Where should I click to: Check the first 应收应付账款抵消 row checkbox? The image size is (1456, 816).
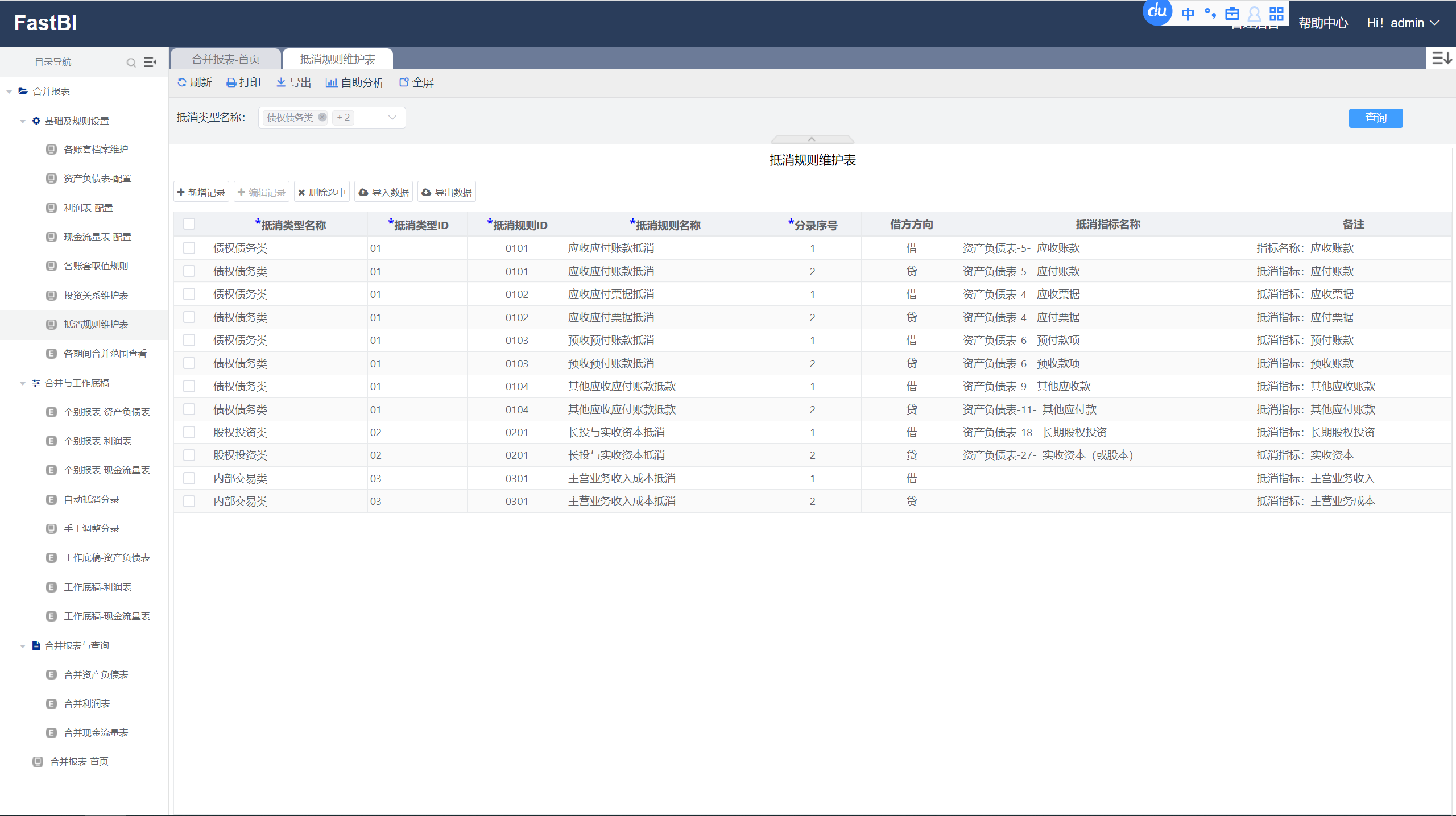[x=189, y=248]
